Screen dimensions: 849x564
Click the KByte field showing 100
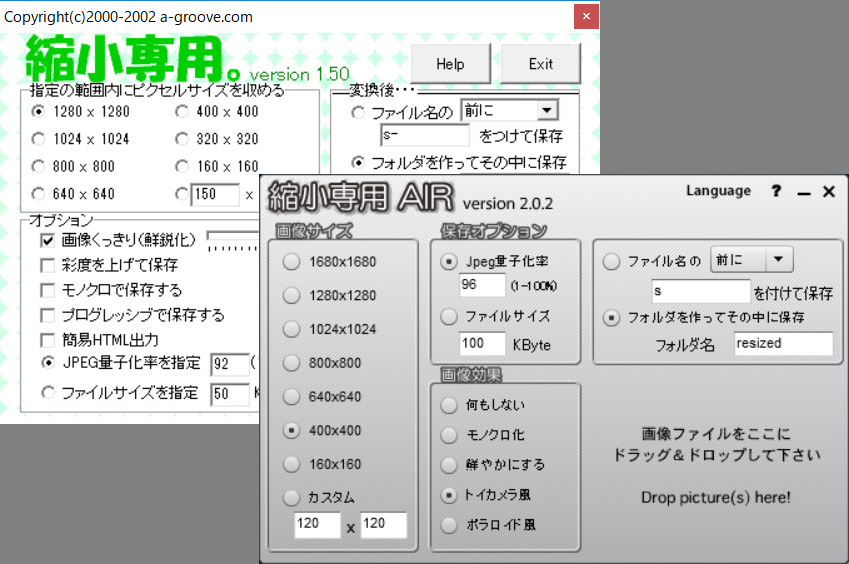point(482,344)
